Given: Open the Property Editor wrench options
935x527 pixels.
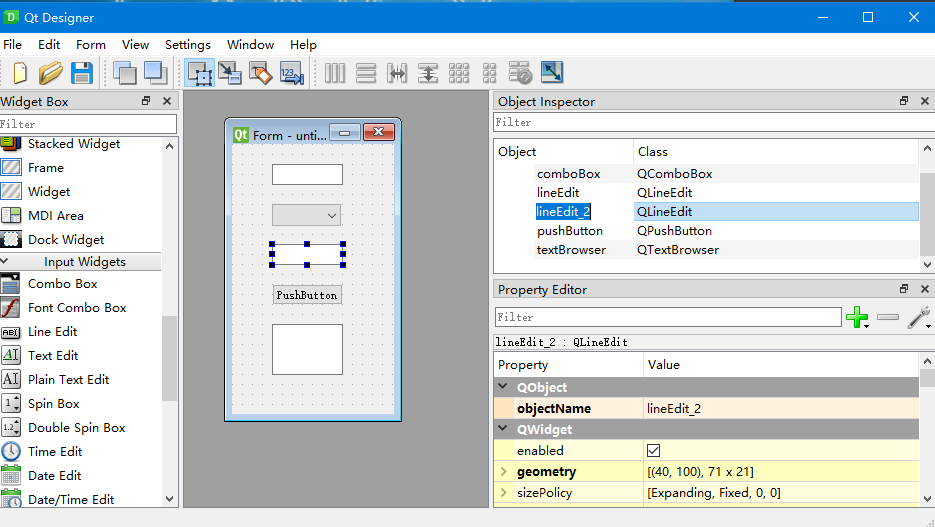Looking at the screenshot, I should coord(919,317).
